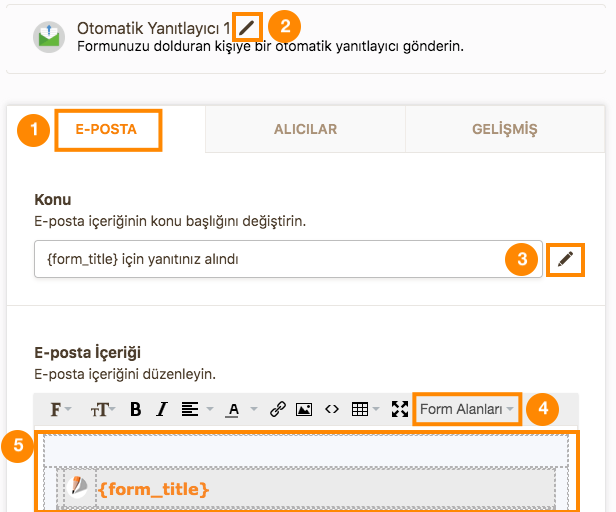Open the text color dropdown arrow
The height and width of the screenshot is (512, 616).
[254, 409]
